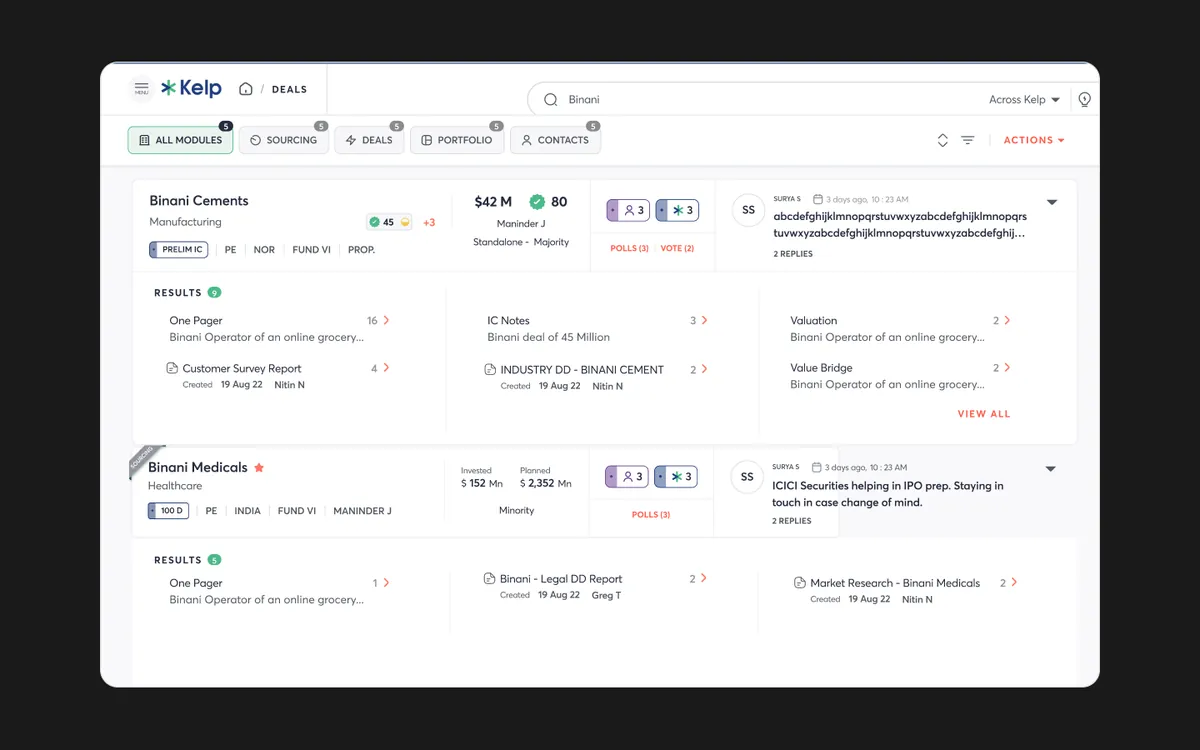1200x750 pixels.
Task: Go to the home icon in breadcrumb
Action: [x=245, y=89]
